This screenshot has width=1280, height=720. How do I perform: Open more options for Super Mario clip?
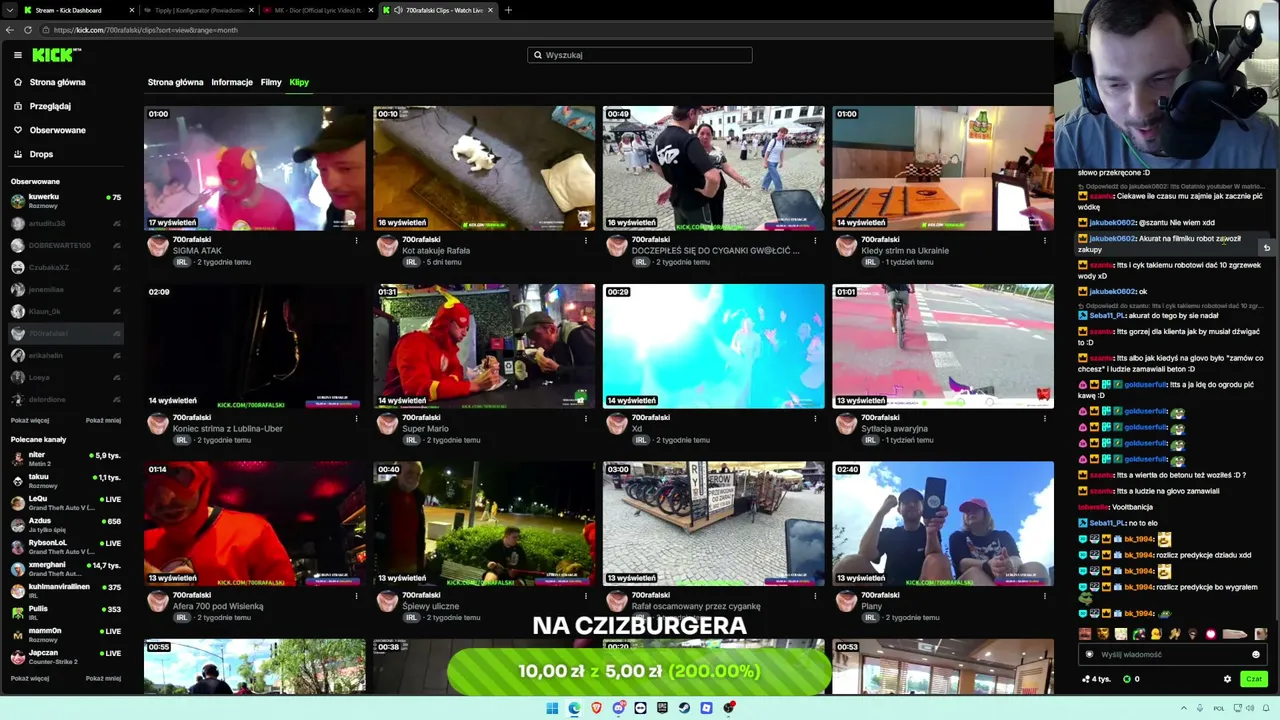(x=586, y=418)
